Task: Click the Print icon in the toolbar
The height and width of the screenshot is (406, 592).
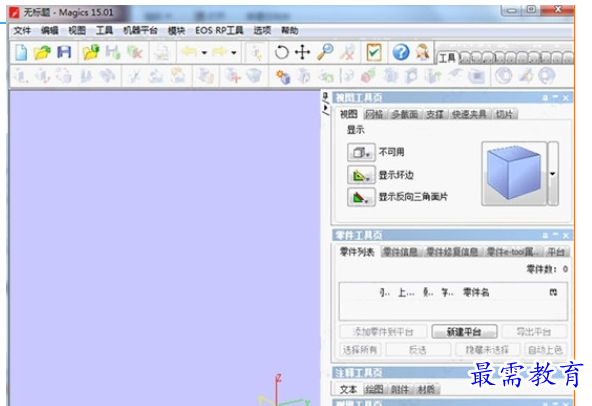Action: point(162,52)
